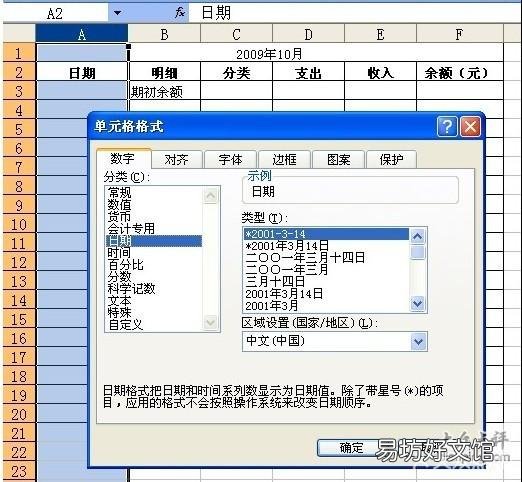Select column A header
Screen dimensions: 522x482
coord(82,34)
